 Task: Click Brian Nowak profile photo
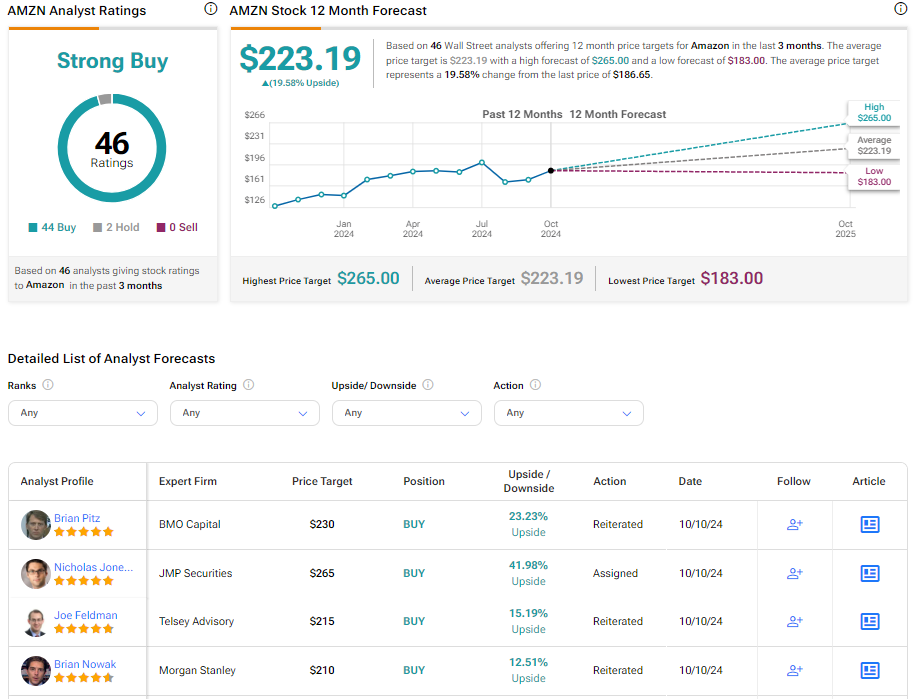click(36, 670)
